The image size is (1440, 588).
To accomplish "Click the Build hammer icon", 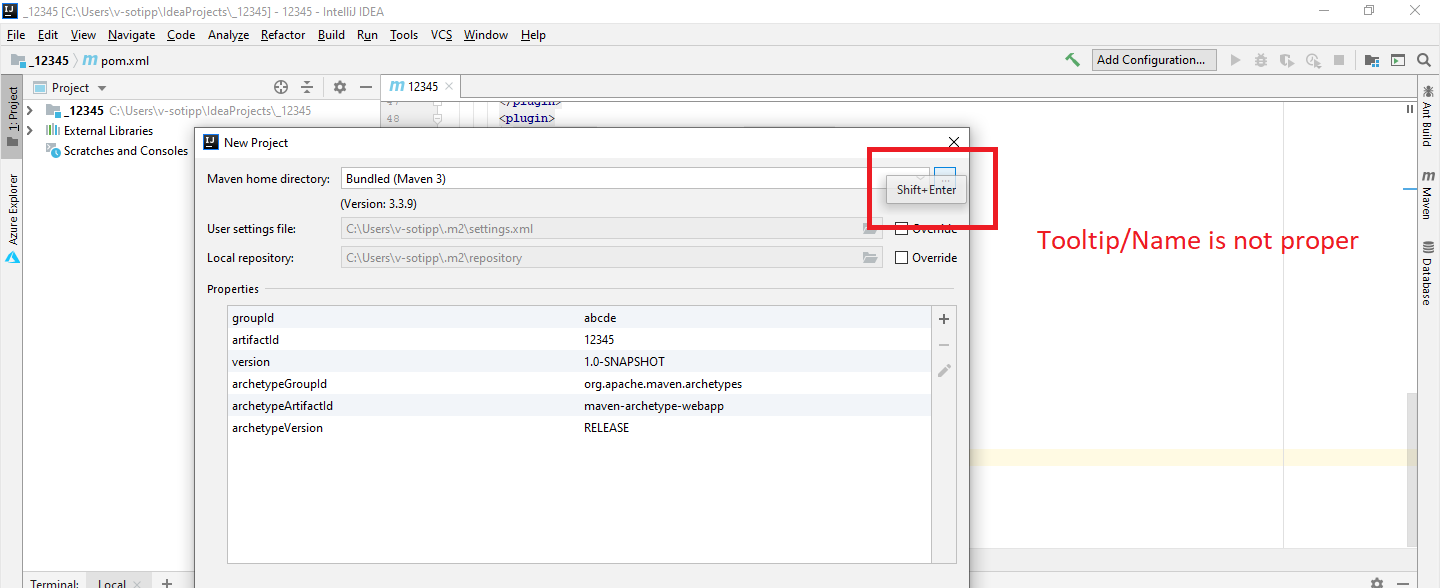I will point(1072,60).
